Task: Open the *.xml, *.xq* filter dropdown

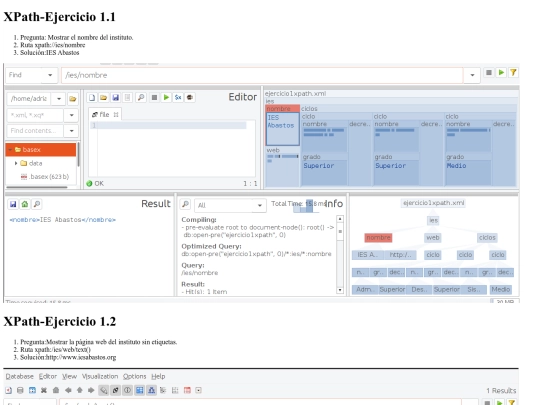Action: 72,115
